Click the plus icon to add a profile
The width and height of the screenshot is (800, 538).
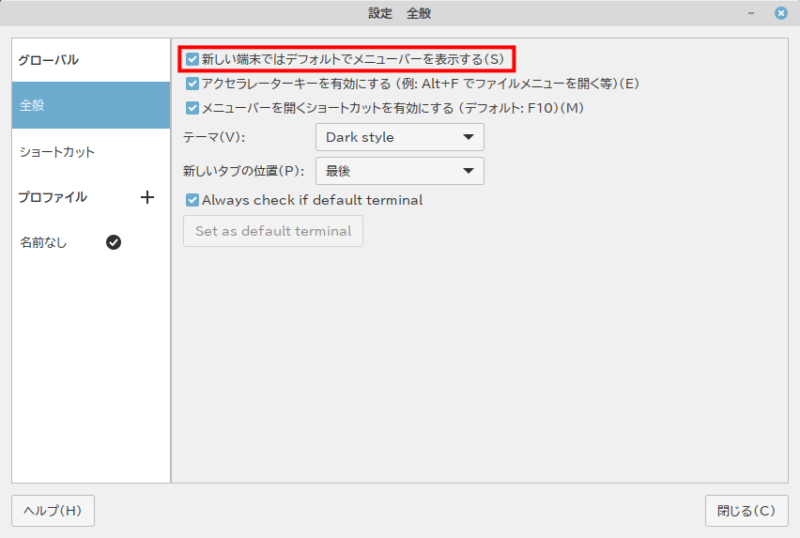[x=147, y=197]
